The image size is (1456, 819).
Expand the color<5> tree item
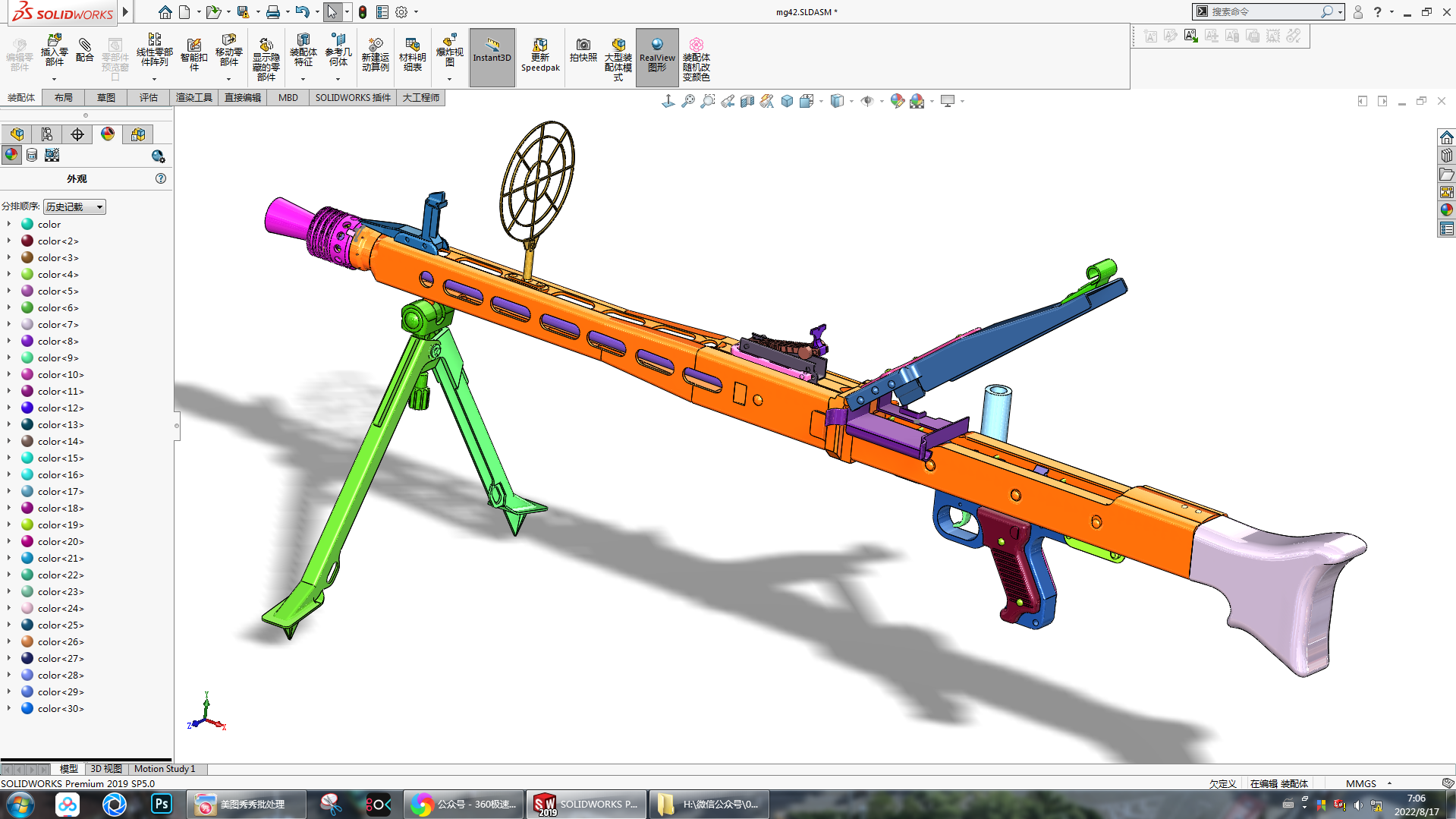pos(9,291)
